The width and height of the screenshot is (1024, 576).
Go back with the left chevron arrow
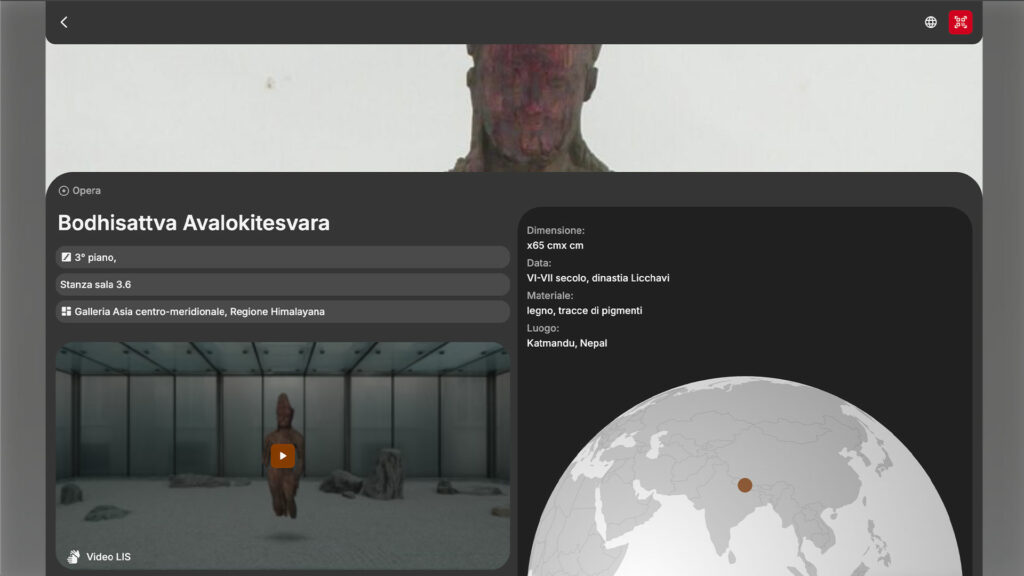point(64,22)
